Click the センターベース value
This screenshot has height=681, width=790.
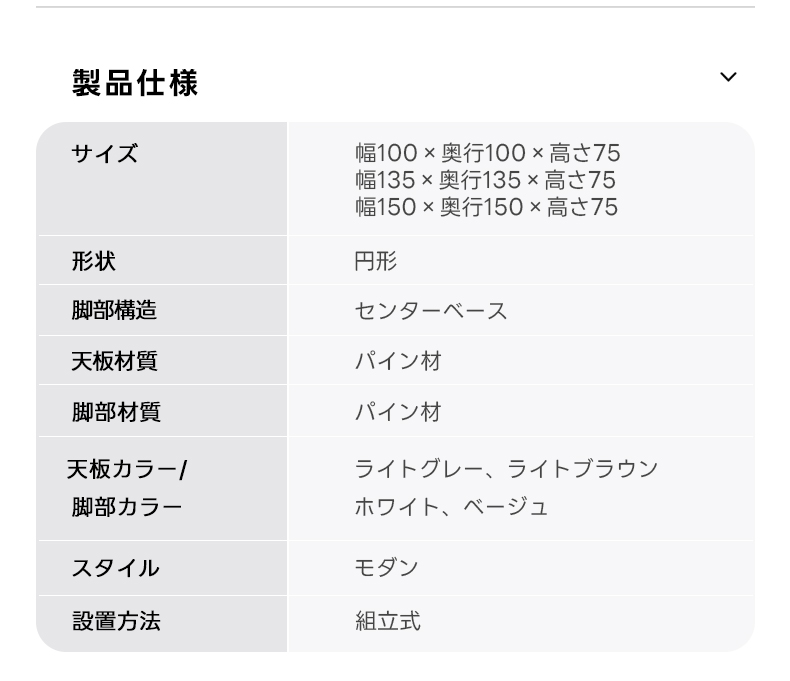(431, 310)
